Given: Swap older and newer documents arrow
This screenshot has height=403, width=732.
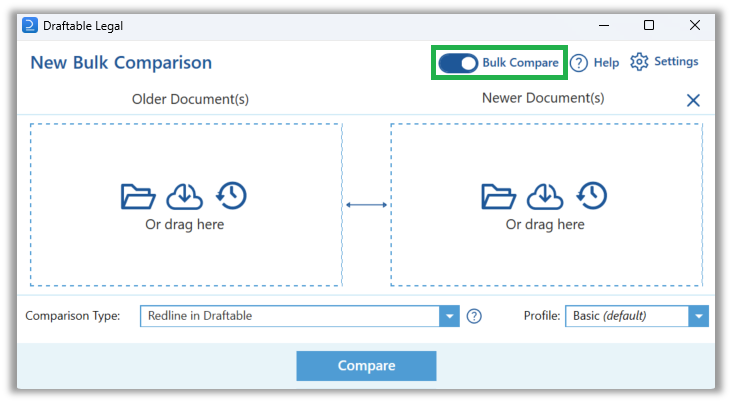Looking at the screenshot, I should [x=366, y=205].
